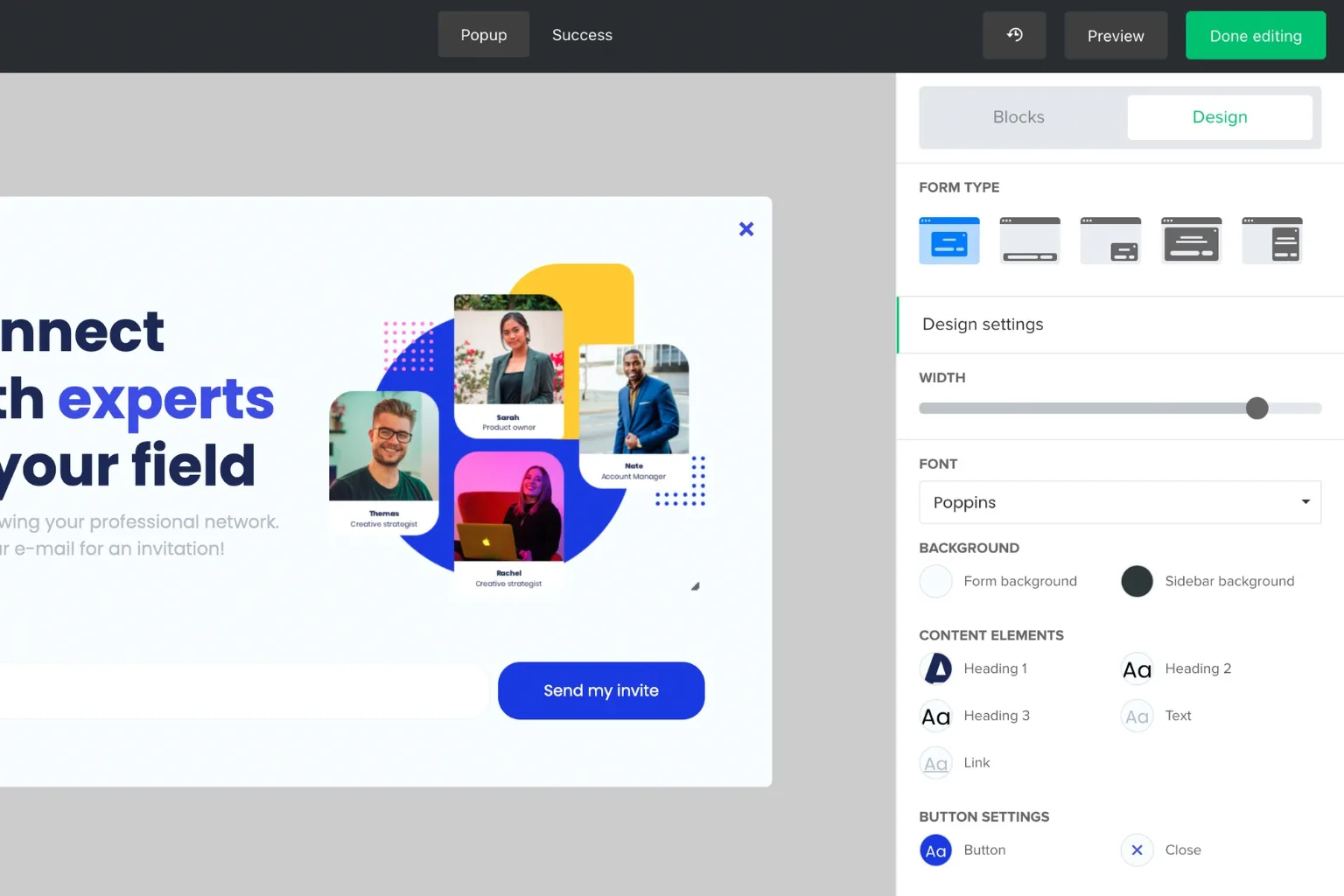The height and width of the screenshot is (896, 1344).
Task: Switch to the Popup tab
Action: pos(484,35)
